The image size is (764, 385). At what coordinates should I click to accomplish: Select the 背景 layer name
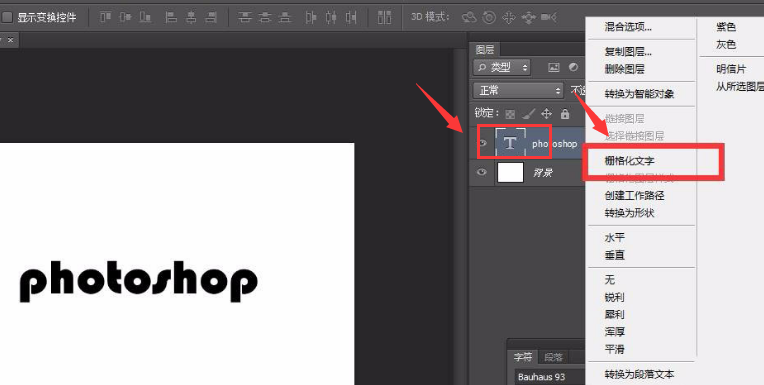[542, 173]
